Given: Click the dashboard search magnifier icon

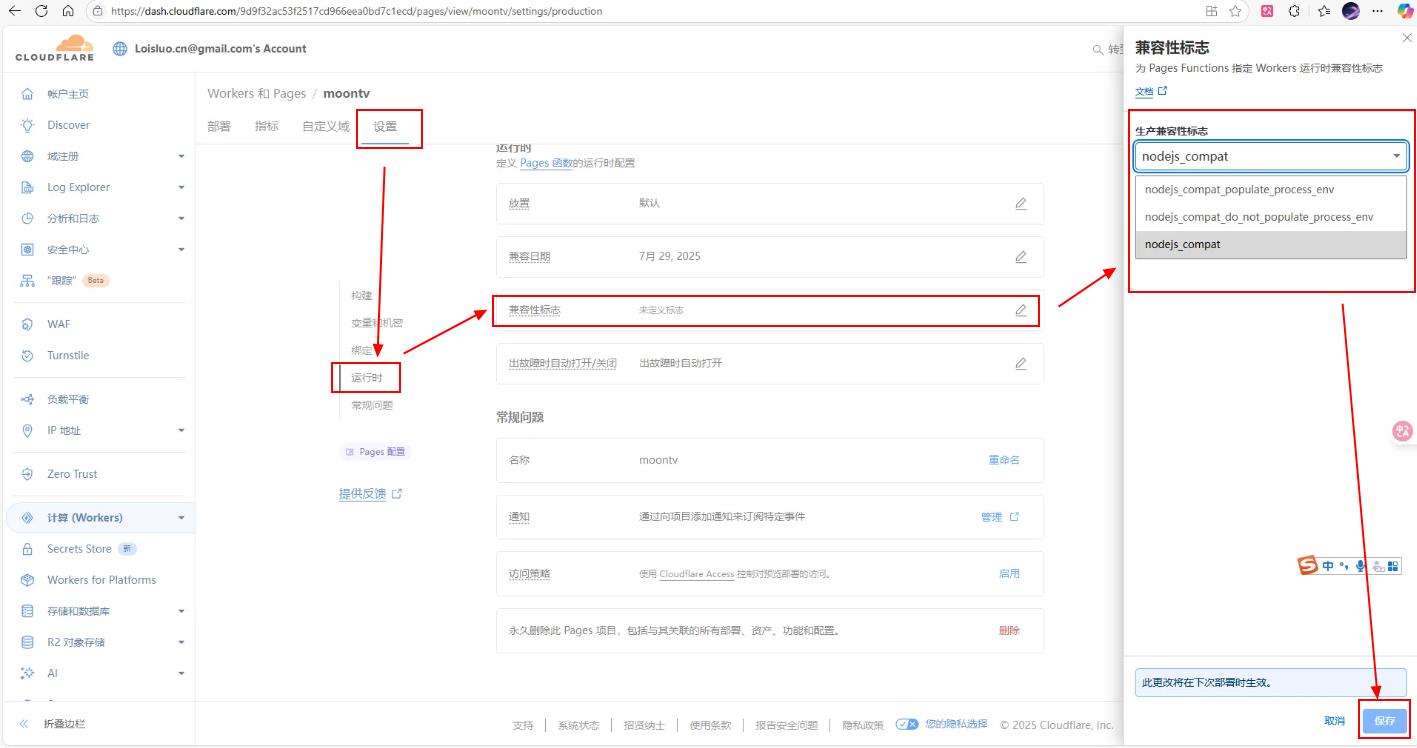Looking at the screenshot, I should pos(1098,49).
